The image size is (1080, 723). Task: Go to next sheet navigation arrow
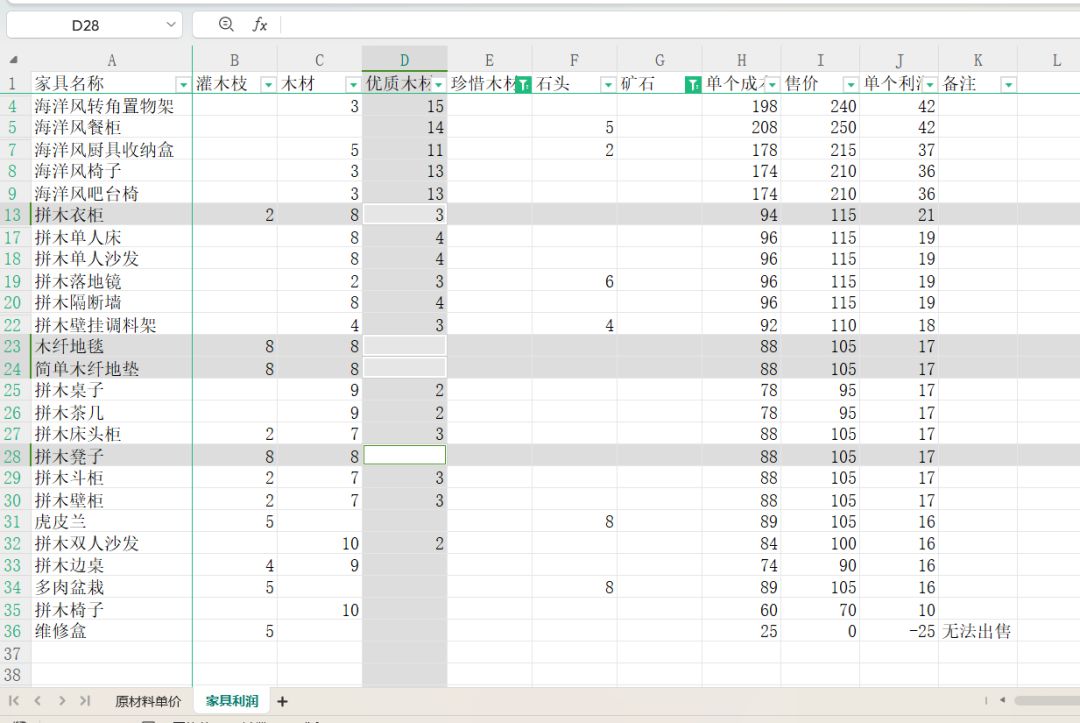point(62,701)
